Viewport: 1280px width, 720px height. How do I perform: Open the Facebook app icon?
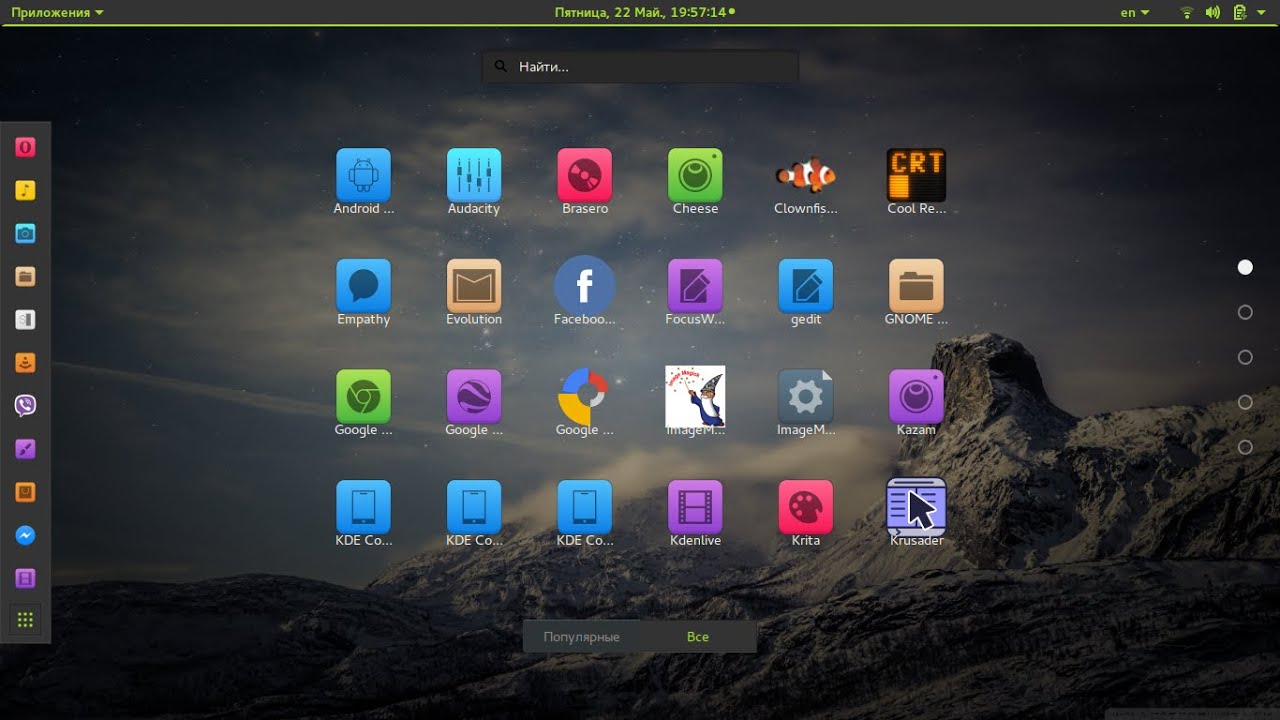584,286
